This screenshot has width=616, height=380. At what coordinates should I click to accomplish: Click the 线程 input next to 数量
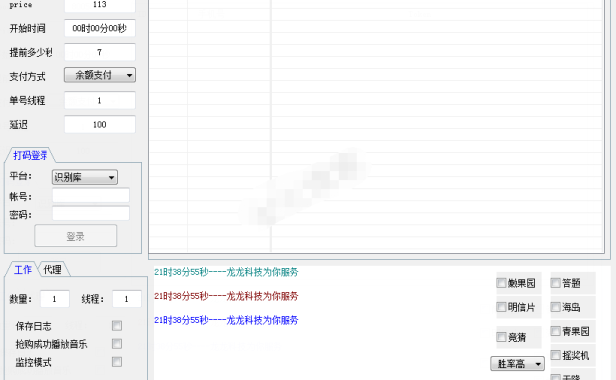click(126, 299)
